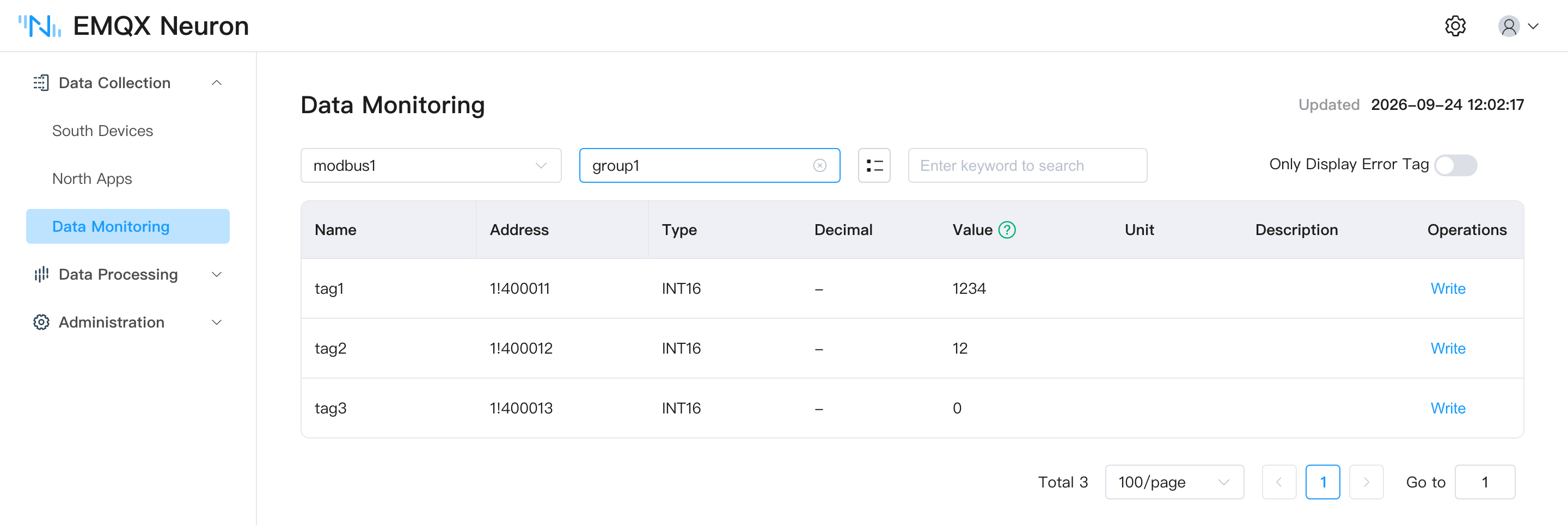
Task: Click the updated timestamp 2026-09-24 12:02:17
Action: [1447, 104]
